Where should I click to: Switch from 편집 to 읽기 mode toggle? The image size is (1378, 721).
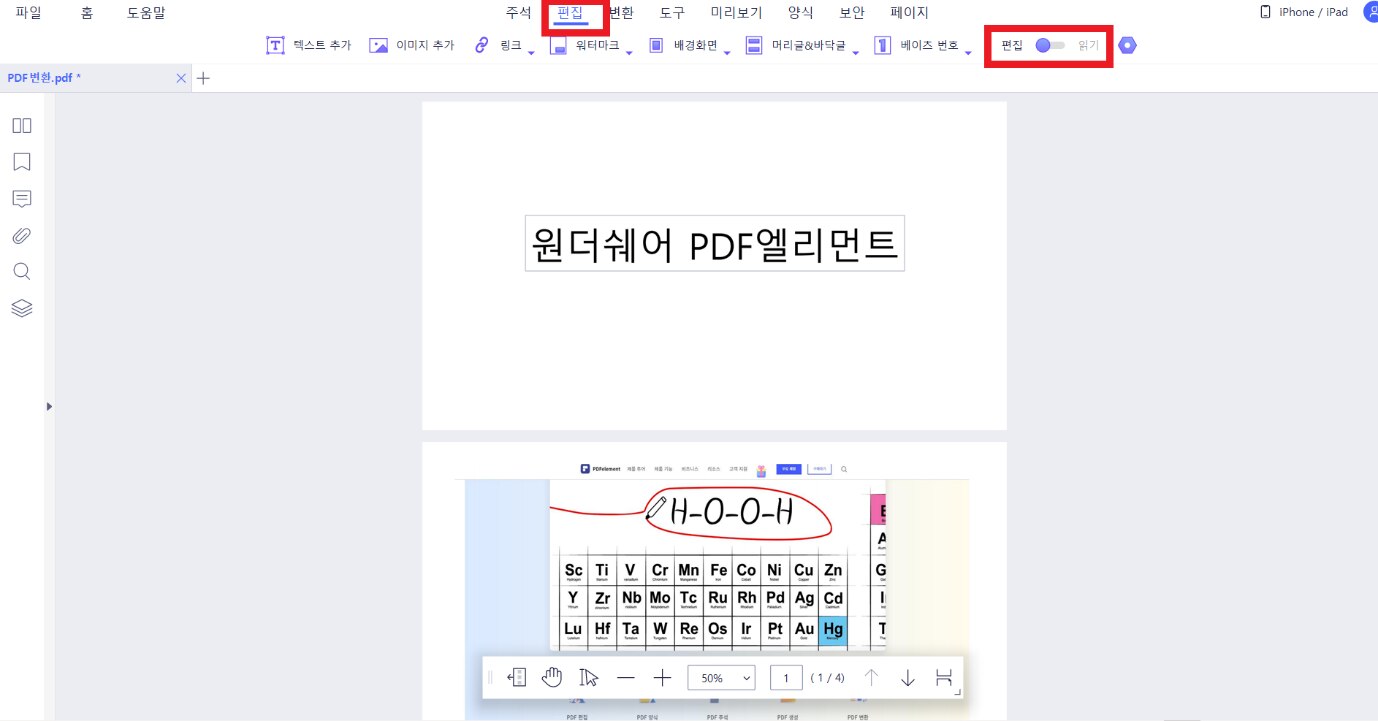click(x=1048, y=45)
